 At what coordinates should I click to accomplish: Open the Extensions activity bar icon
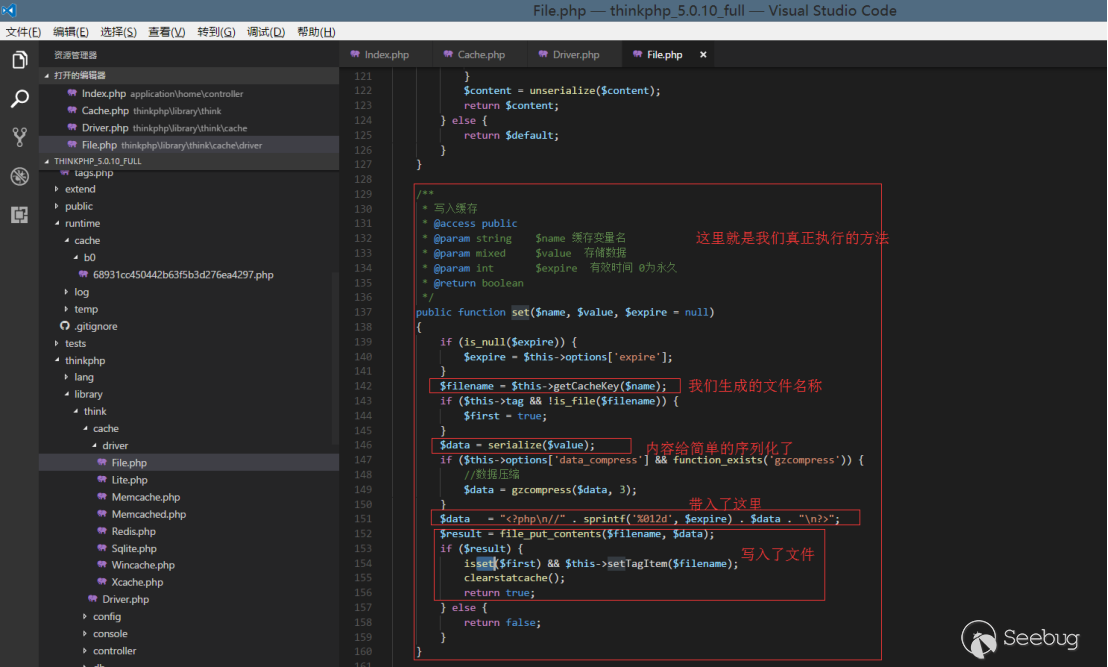19,214
